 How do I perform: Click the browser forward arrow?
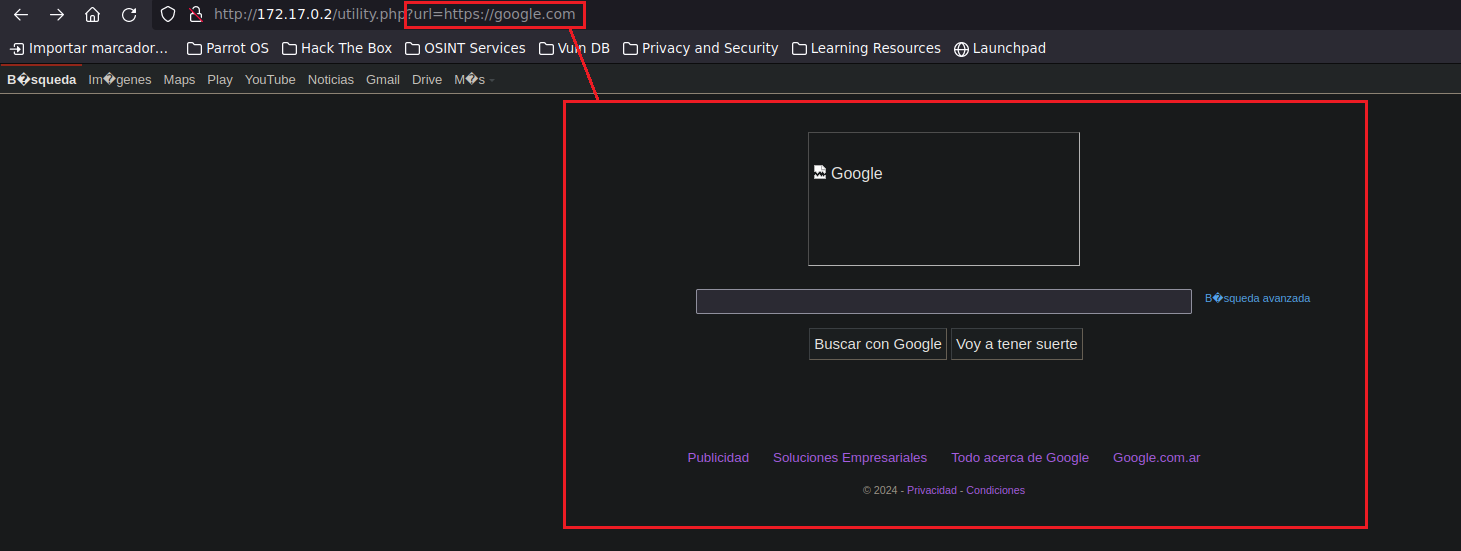tap(57, 15)
